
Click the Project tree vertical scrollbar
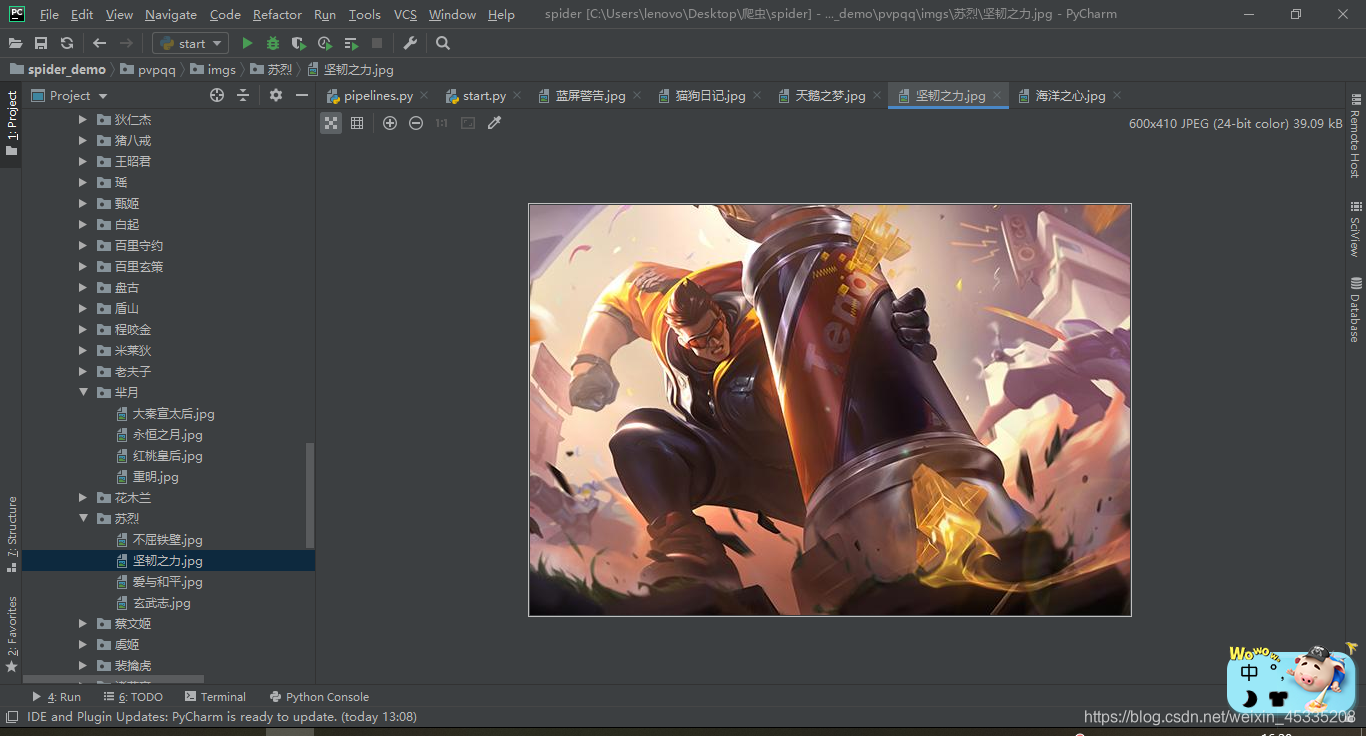tap(310, 495)
